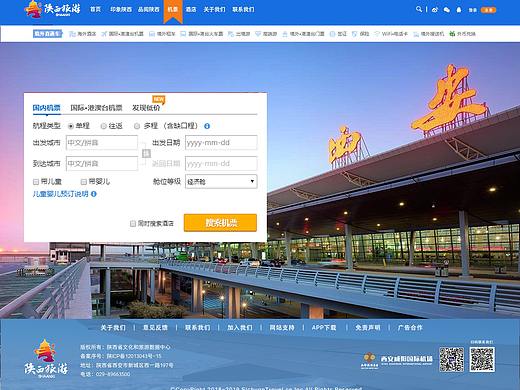
Task: Click the 陕西旅游 logo in header
Action: point(53,9)
